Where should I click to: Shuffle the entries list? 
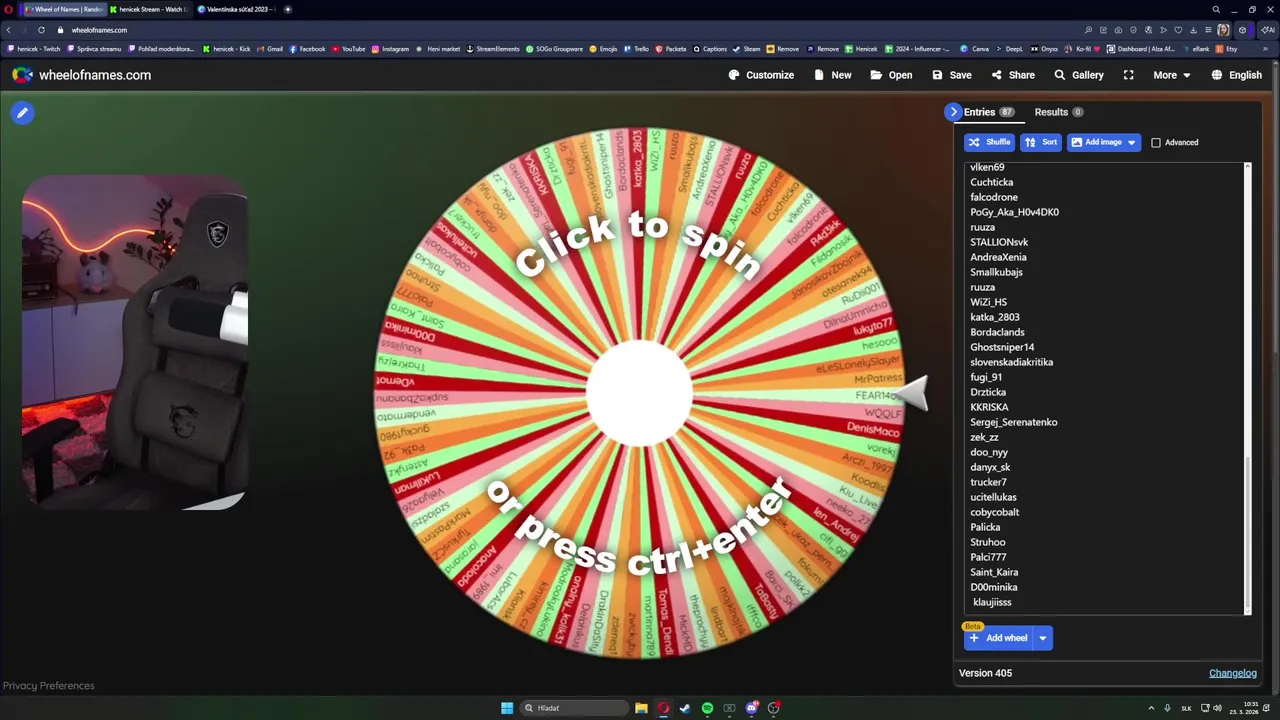[x=989, y=142]
